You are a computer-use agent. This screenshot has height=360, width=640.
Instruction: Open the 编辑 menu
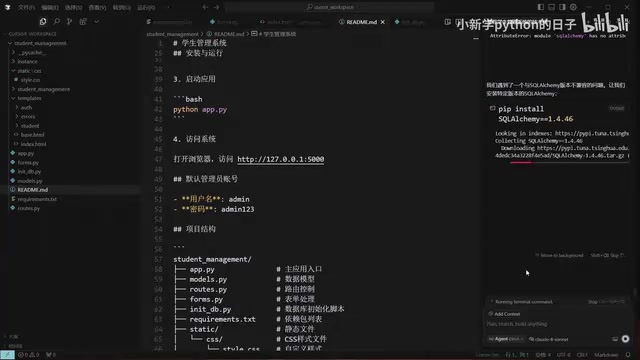(x=50, y=7)
